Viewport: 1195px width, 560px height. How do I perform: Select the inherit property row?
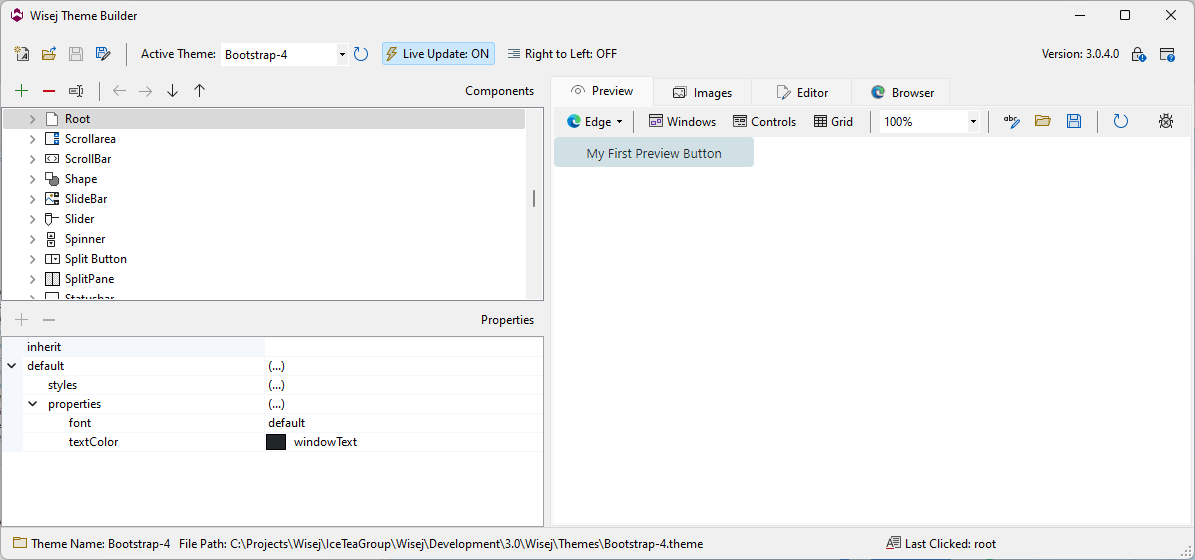pos(283,347)
